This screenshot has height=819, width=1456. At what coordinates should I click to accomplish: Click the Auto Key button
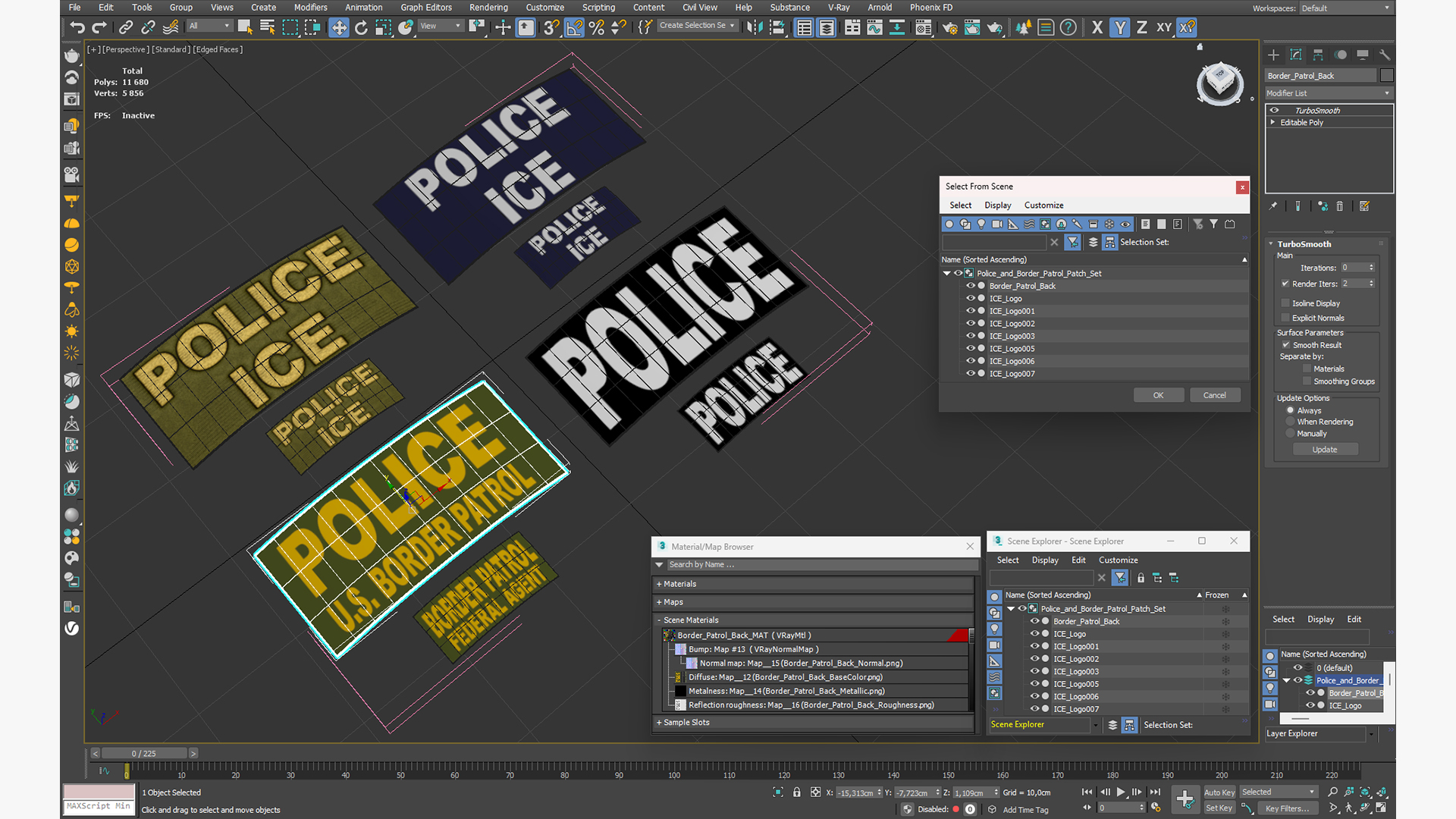tap(1219, 792)
